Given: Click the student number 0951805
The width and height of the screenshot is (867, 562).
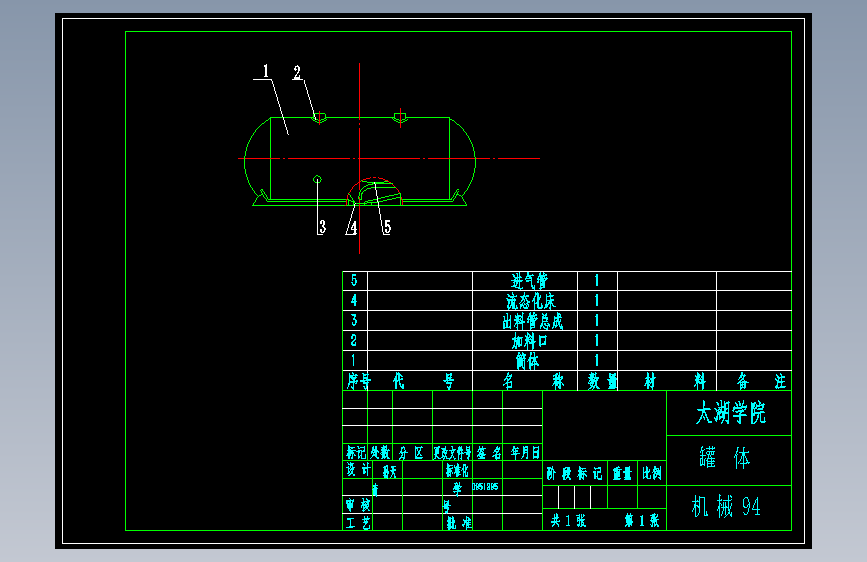Looking at the screenshot, I should pos(485,487).
